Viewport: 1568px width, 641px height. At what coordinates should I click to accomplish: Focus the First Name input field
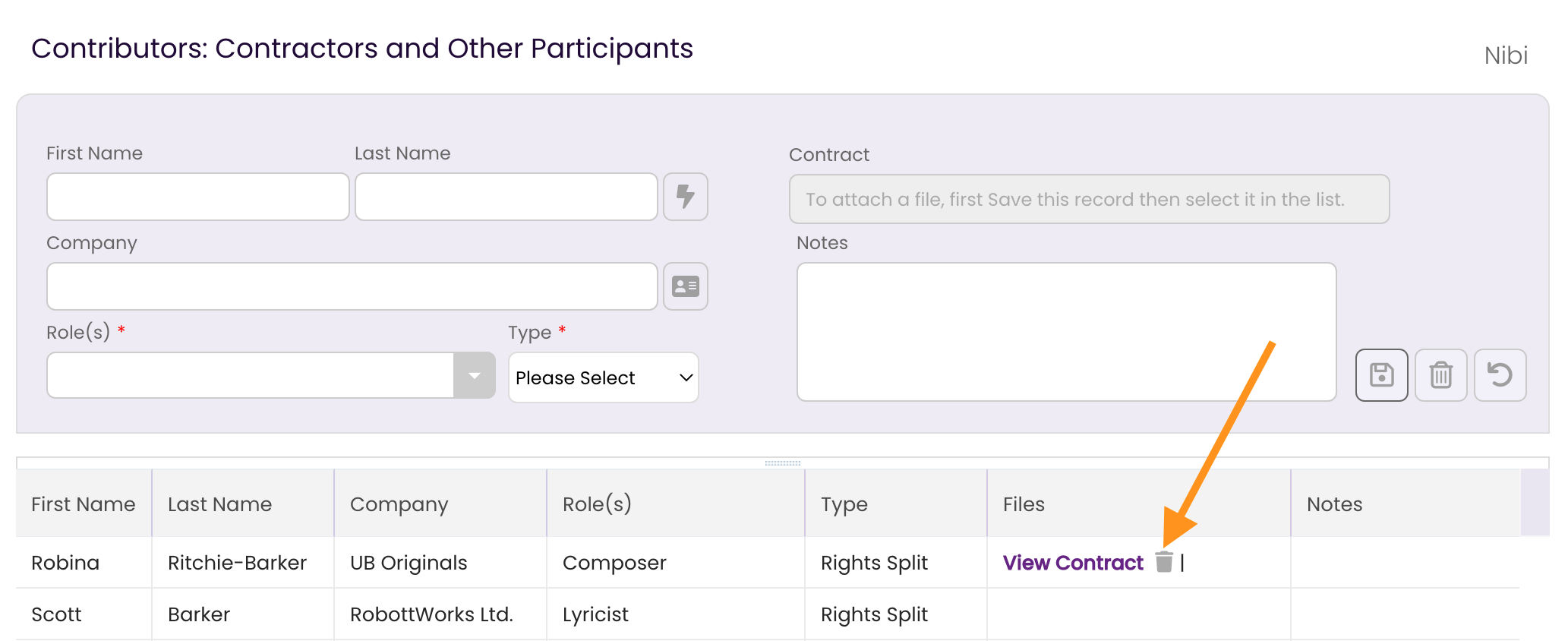click(x=198, y=197)
